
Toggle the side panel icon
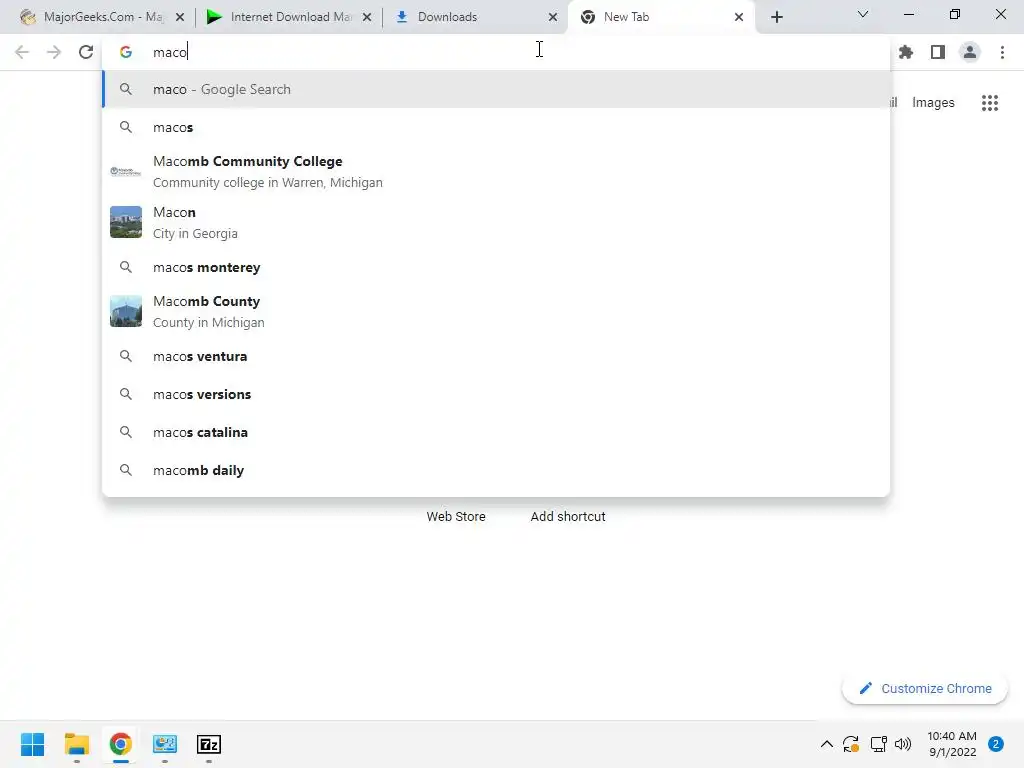[x=938, y=52]
